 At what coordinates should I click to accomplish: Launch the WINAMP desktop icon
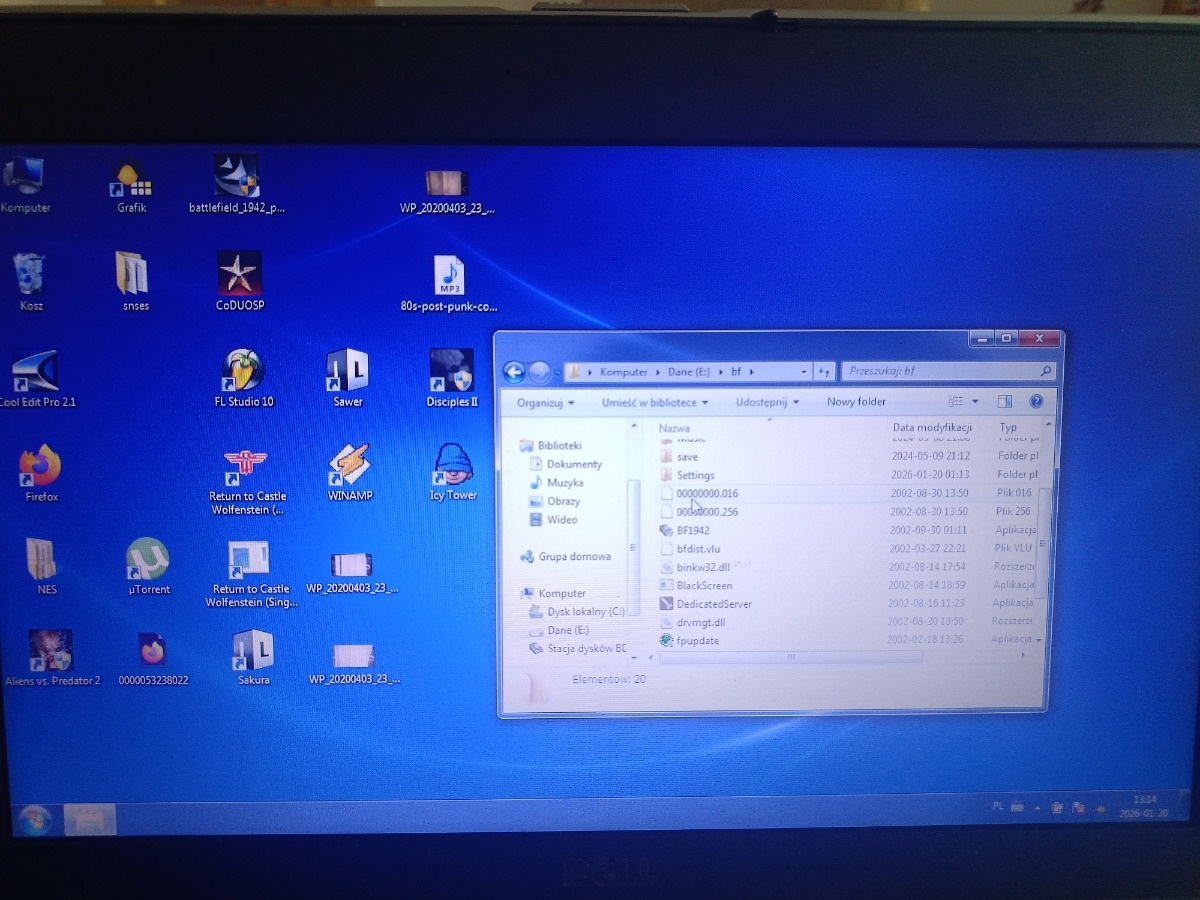coord(349,465)
